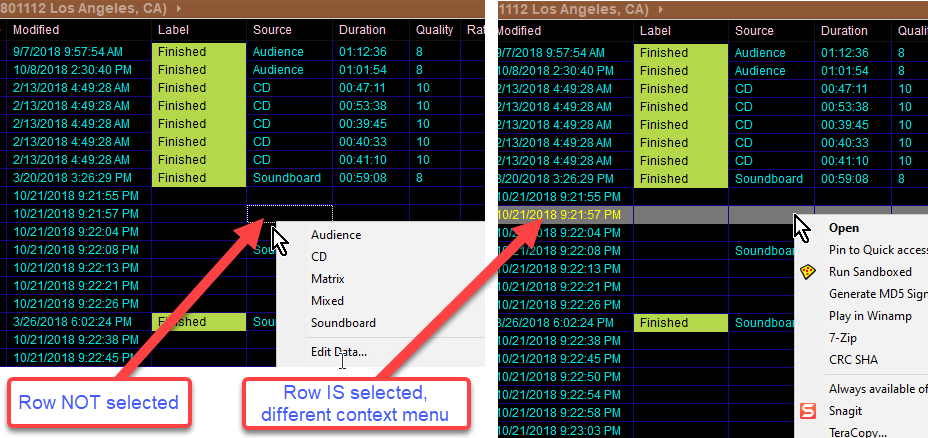Click the Snagit icon in context menu
The height and width of the screenshot is (438, 928).
pos(808,411)
